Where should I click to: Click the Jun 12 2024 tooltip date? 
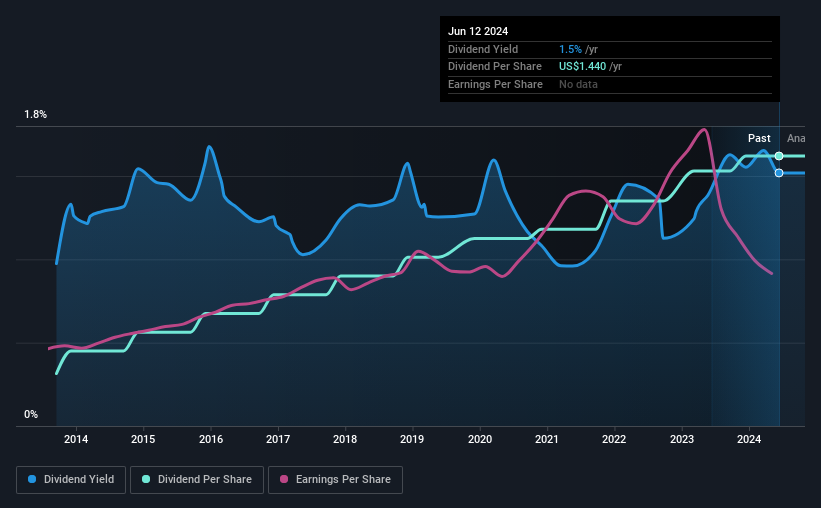(478, 31)
